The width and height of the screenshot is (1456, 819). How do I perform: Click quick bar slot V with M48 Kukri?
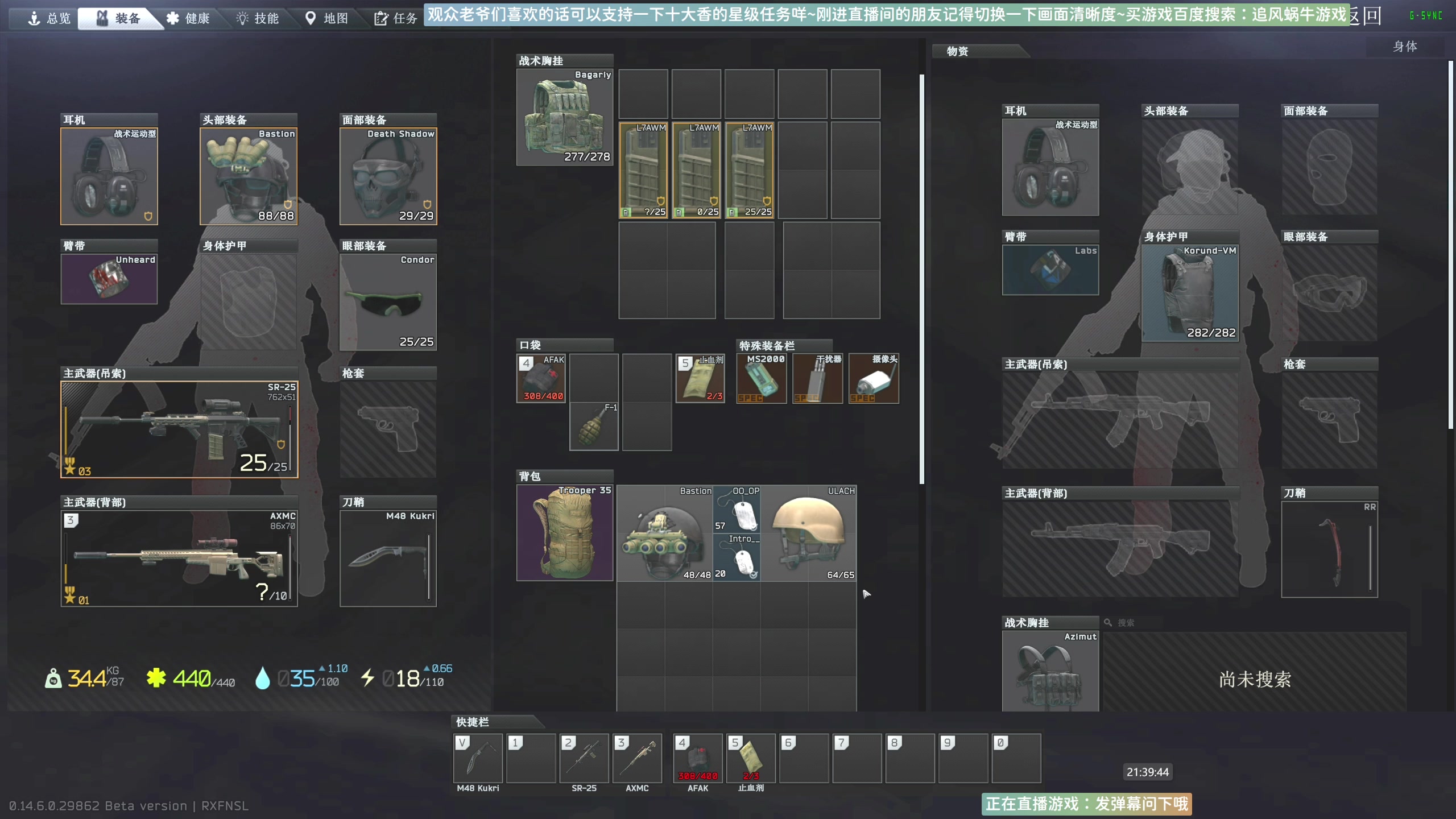pos(478,758)
